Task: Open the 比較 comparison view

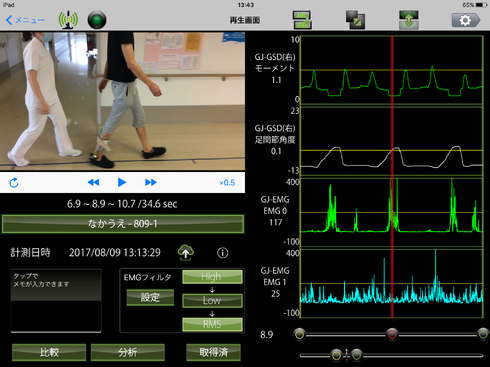Action: (49, 352)
